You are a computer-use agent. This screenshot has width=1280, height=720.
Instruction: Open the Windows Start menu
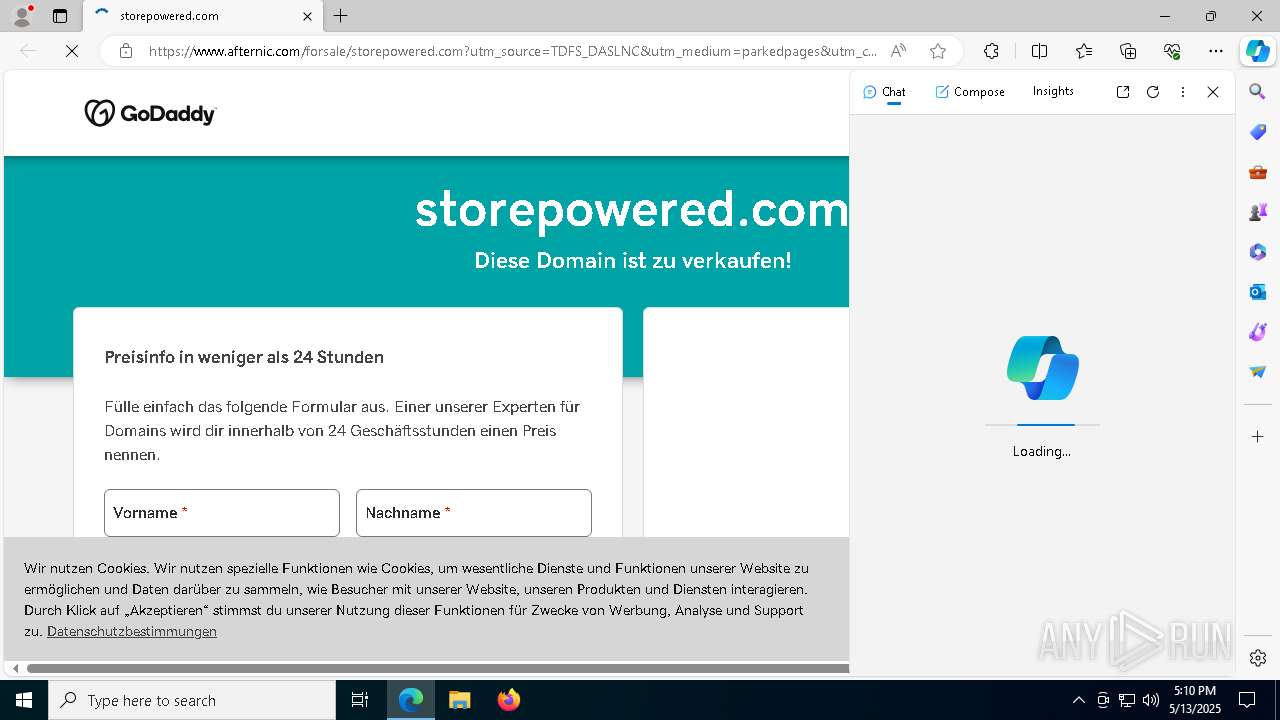tap(24, 700)
